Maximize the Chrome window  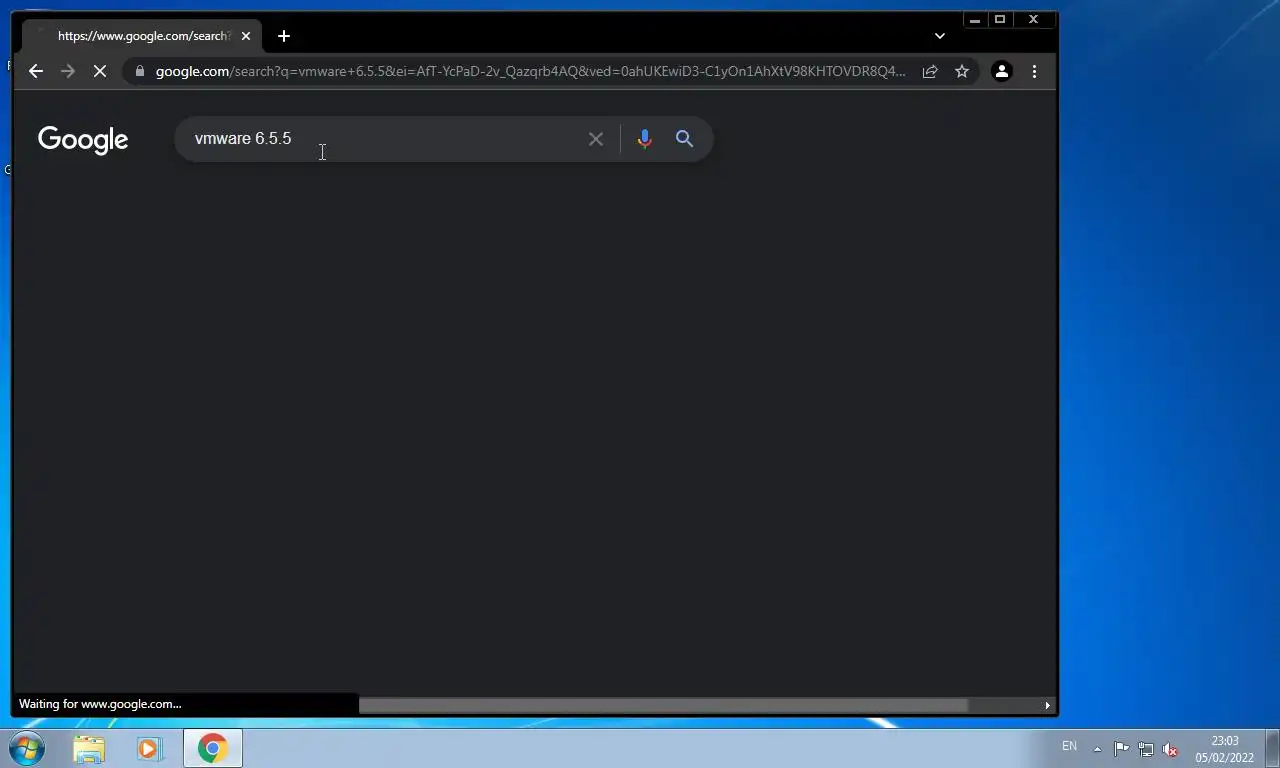pos(999,19)
